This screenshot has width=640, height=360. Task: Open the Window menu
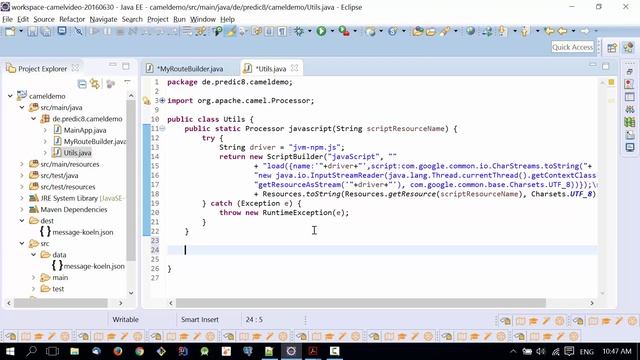202,19
